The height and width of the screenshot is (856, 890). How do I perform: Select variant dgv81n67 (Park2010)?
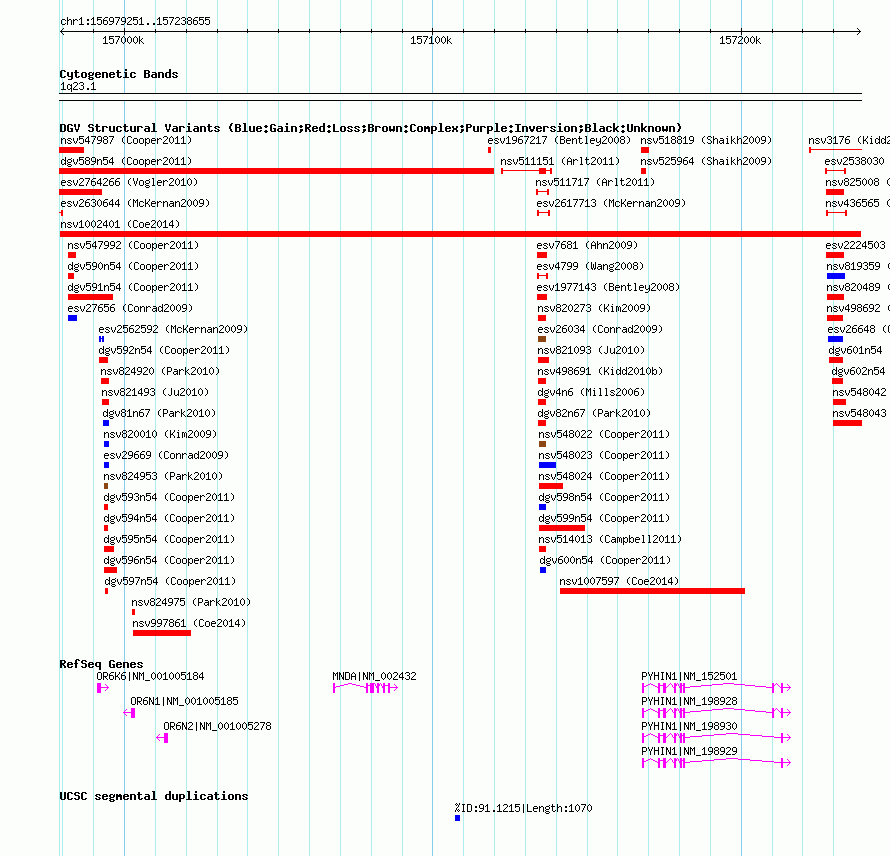pos(159,413)
